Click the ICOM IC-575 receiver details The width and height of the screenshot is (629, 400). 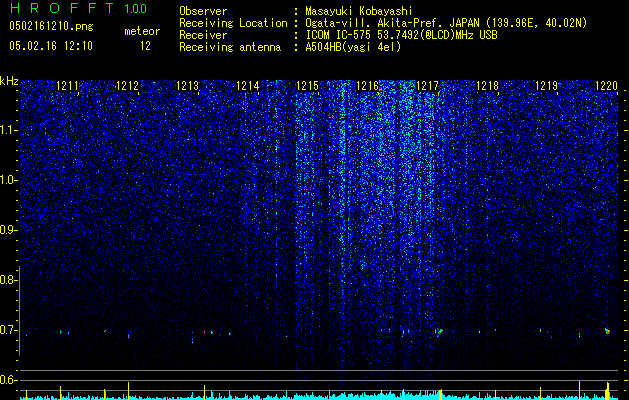pos(401,35)
